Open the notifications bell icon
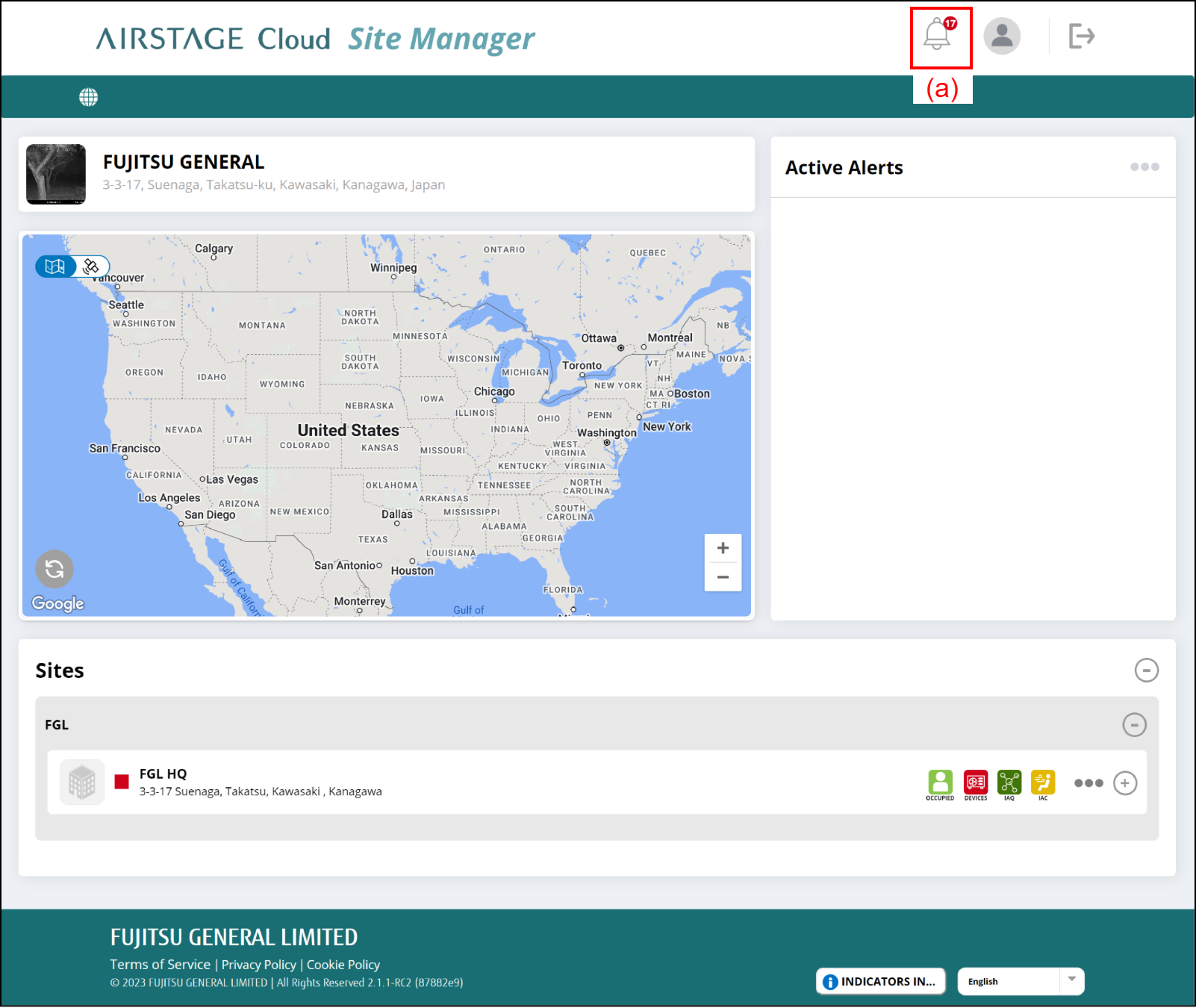 point(938,35)
